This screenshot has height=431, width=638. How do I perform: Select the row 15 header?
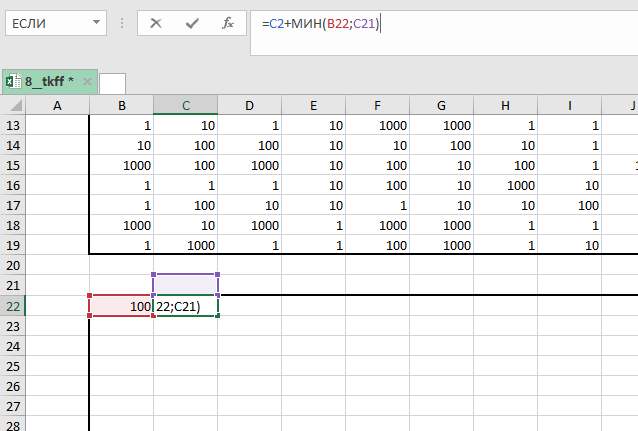[x=13, y=165]
